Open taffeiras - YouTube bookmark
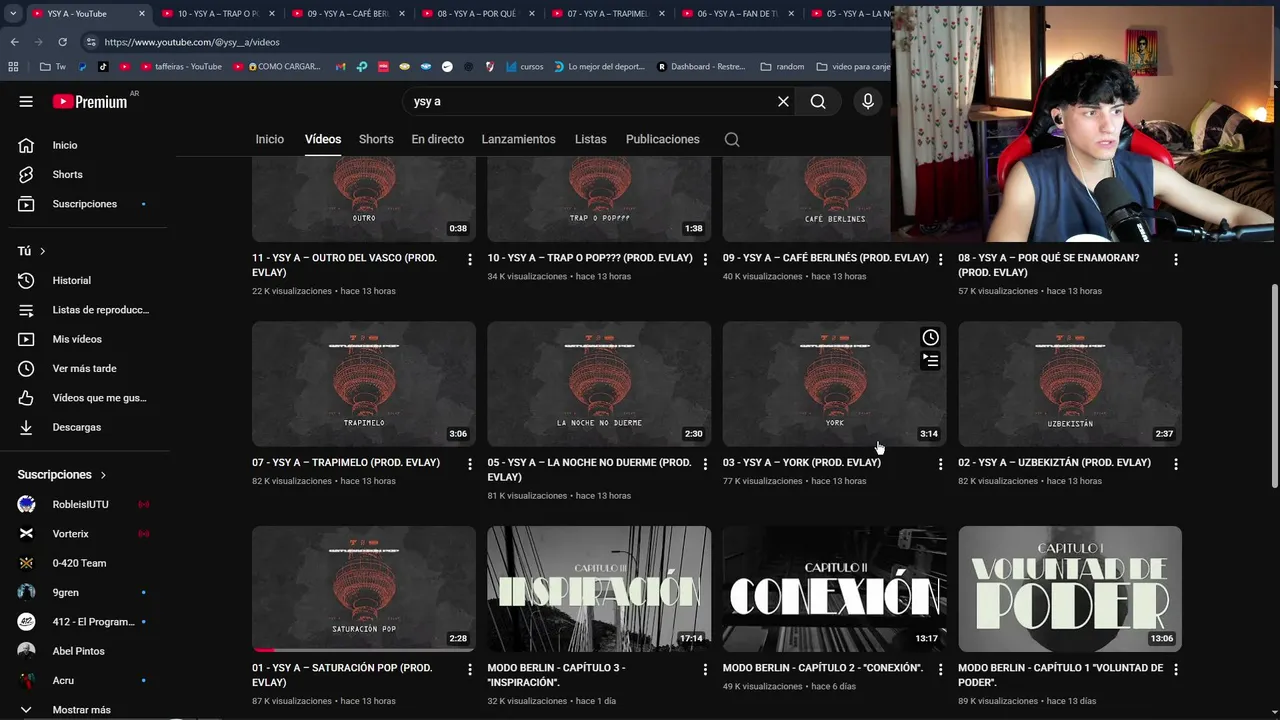The height and width of the screenshot is (720, 1280). pos(181,67)
